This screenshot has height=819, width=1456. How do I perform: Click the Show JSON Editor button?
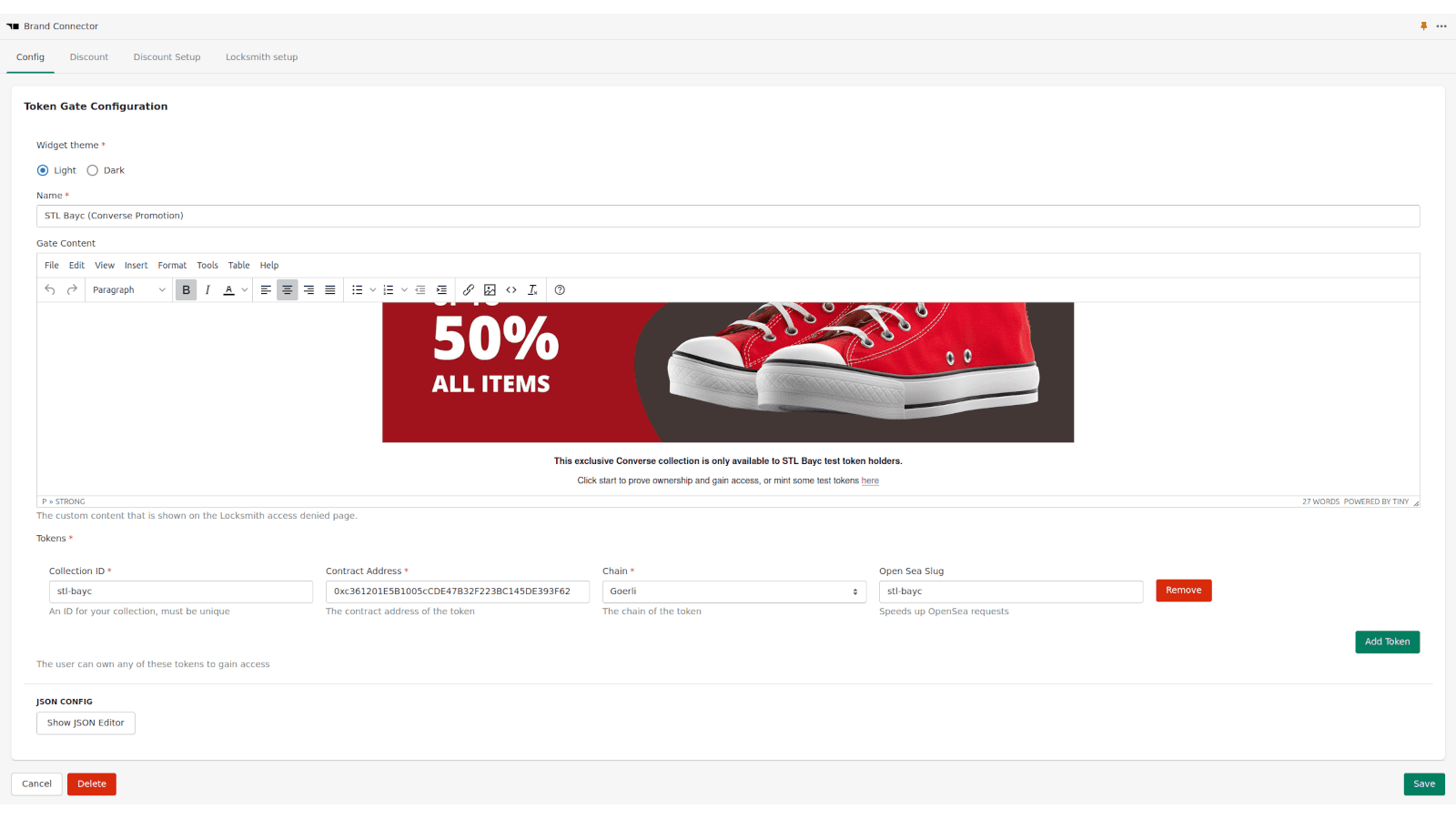[86, 723]
